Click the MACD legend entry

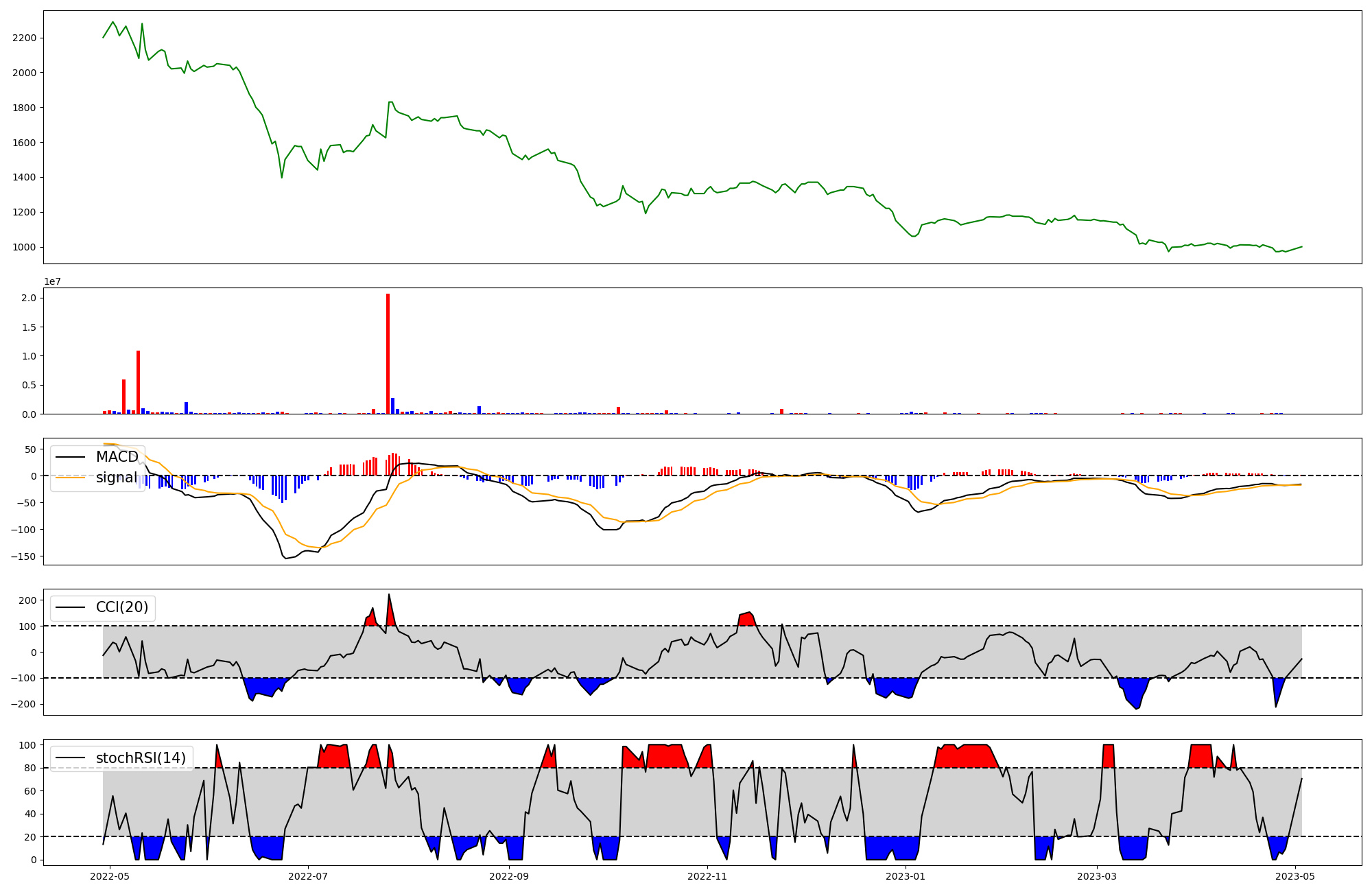(117, 457)
